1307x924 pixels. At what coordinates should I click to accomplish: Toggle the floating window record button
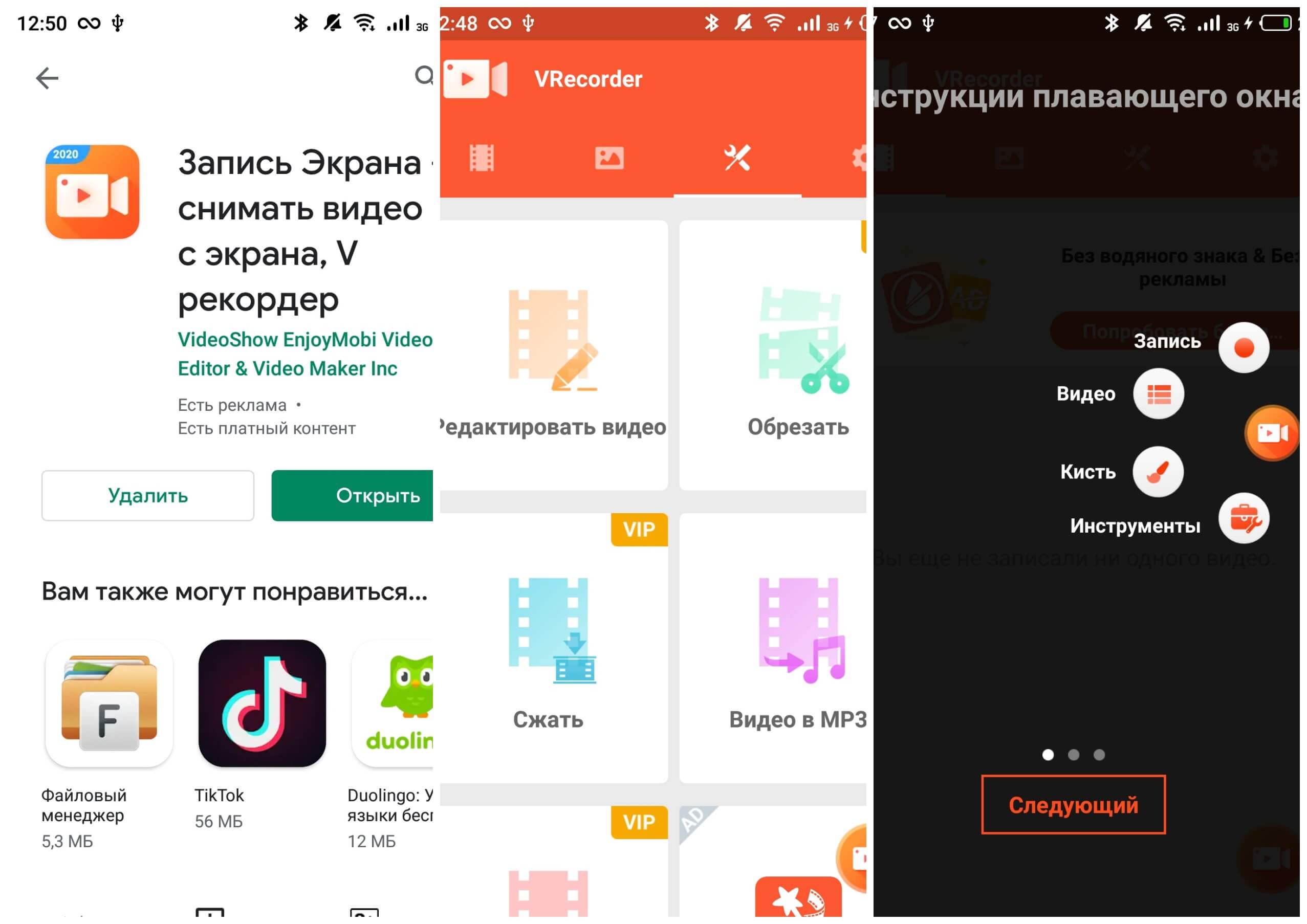point(1244,343)
